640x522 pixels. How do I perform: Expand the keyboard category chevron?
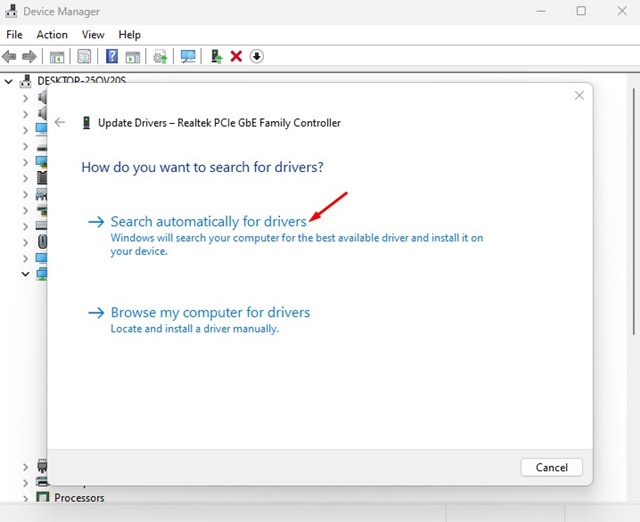pos(25,226)
